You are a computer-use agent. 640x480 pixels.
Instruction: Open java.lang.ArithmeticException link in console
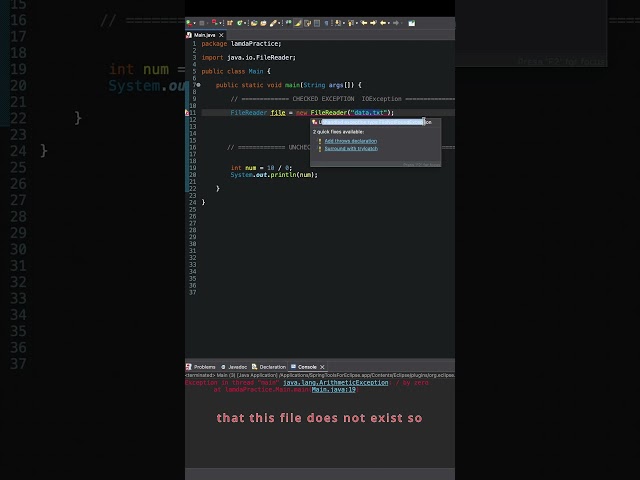click(x=336, y=383)
